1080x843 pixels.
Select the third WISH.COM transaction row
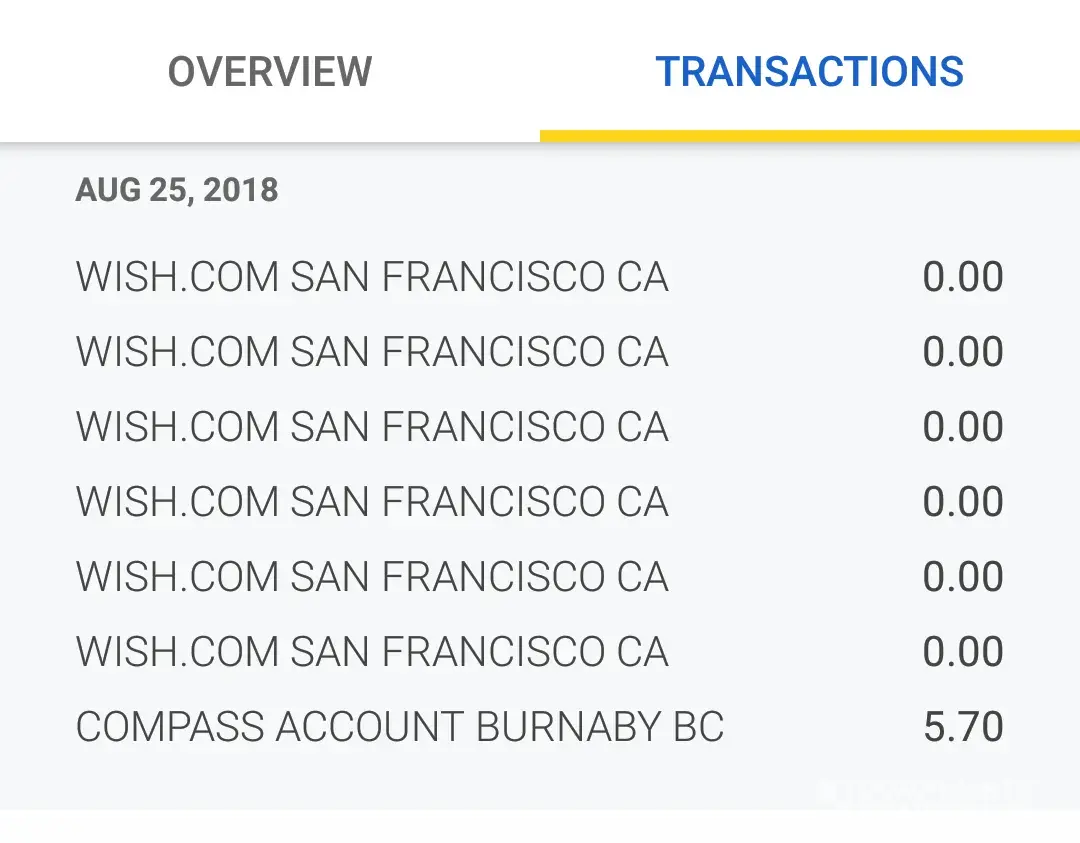click(x=372, y=427)
